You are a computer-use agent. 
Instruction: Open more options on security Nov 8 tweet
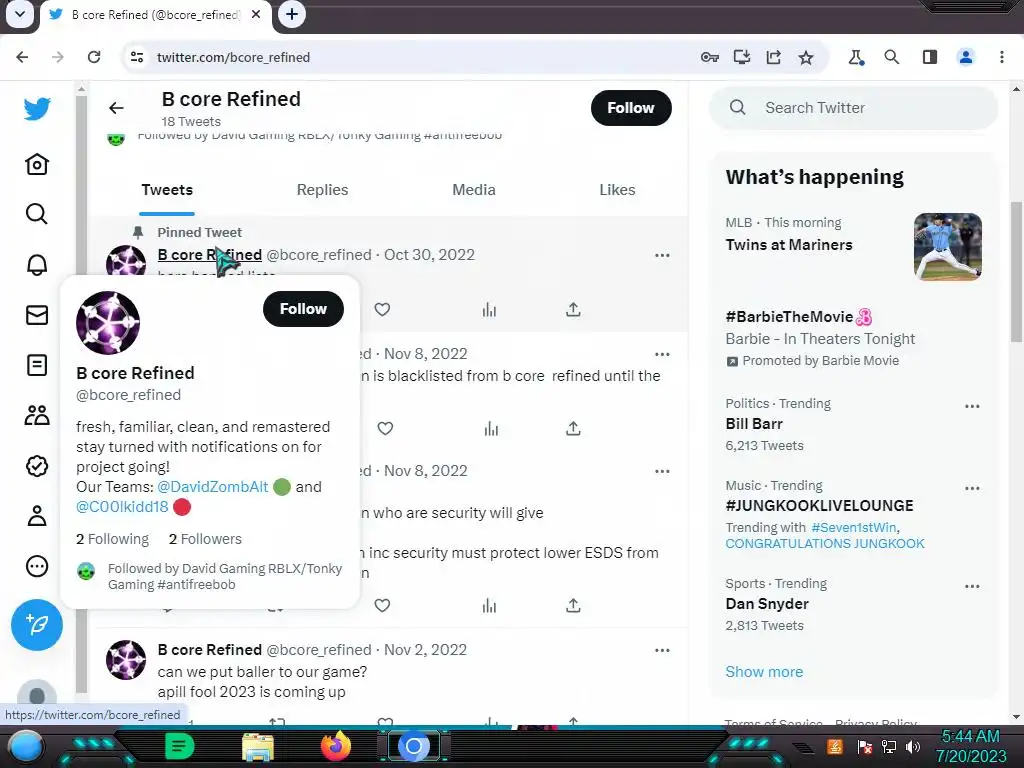point(662,471)
